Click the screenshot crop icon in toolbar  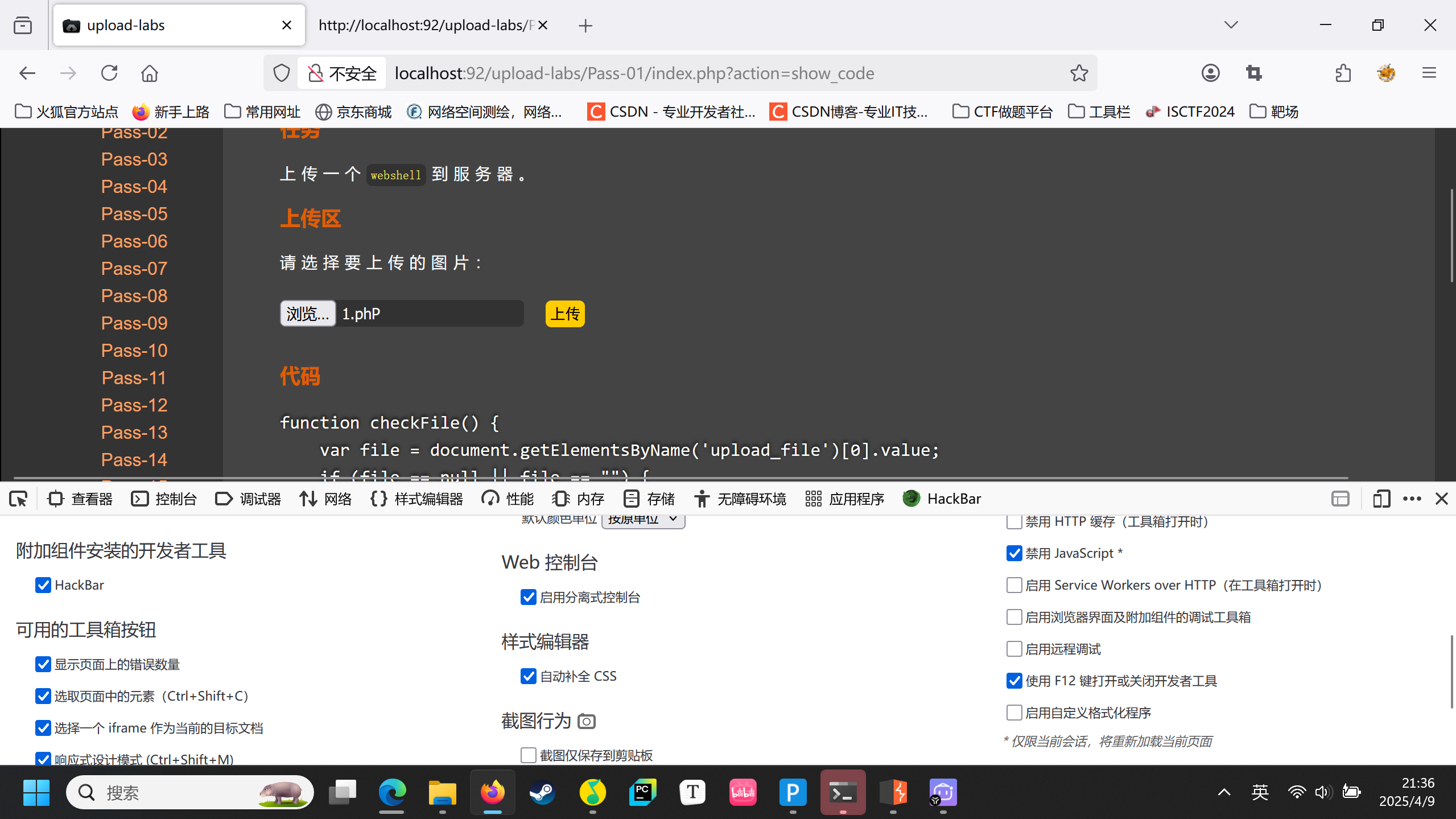pos(1253,73)
